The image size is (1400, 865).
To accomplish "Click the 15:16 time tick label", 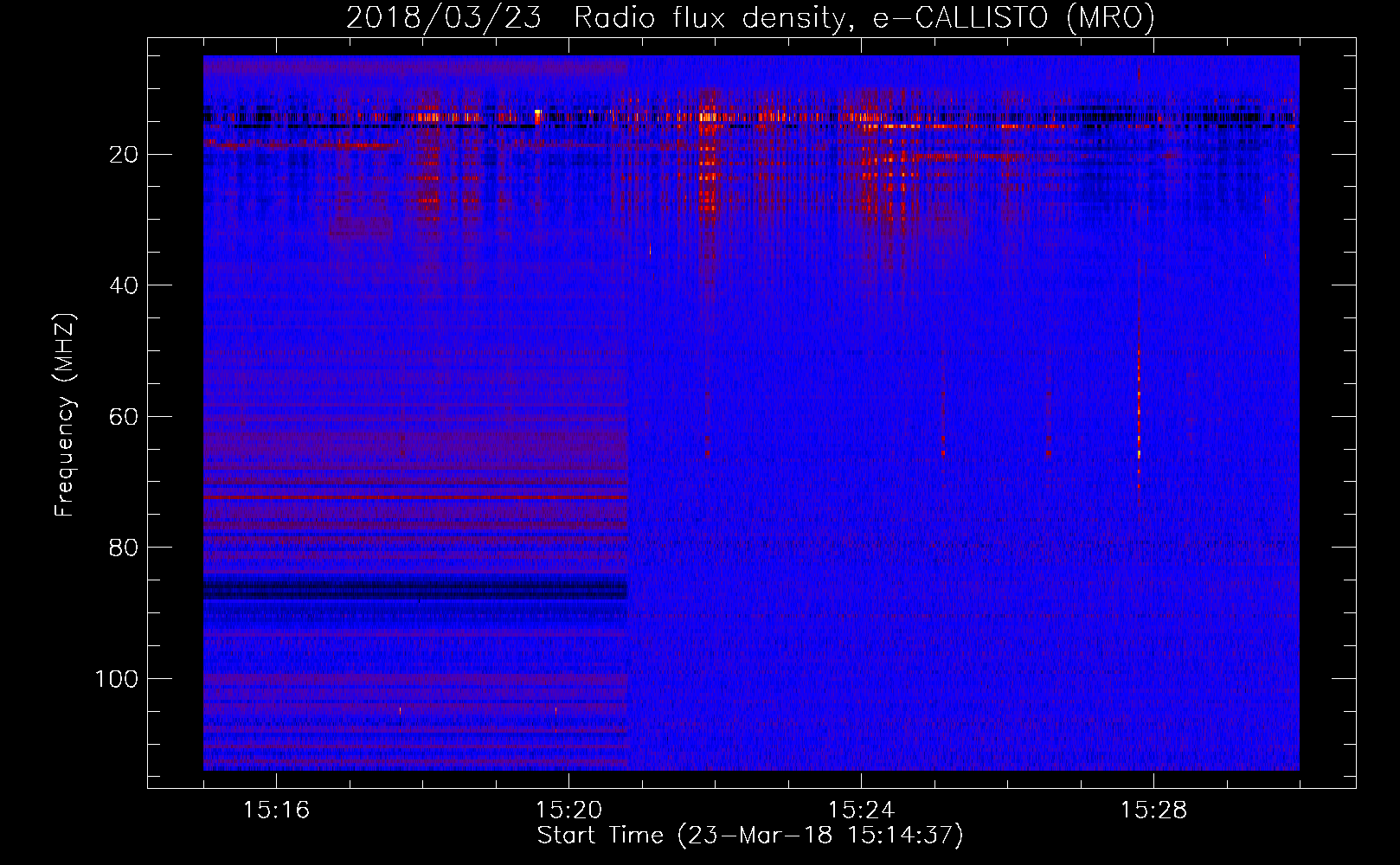I will [276, 811].
